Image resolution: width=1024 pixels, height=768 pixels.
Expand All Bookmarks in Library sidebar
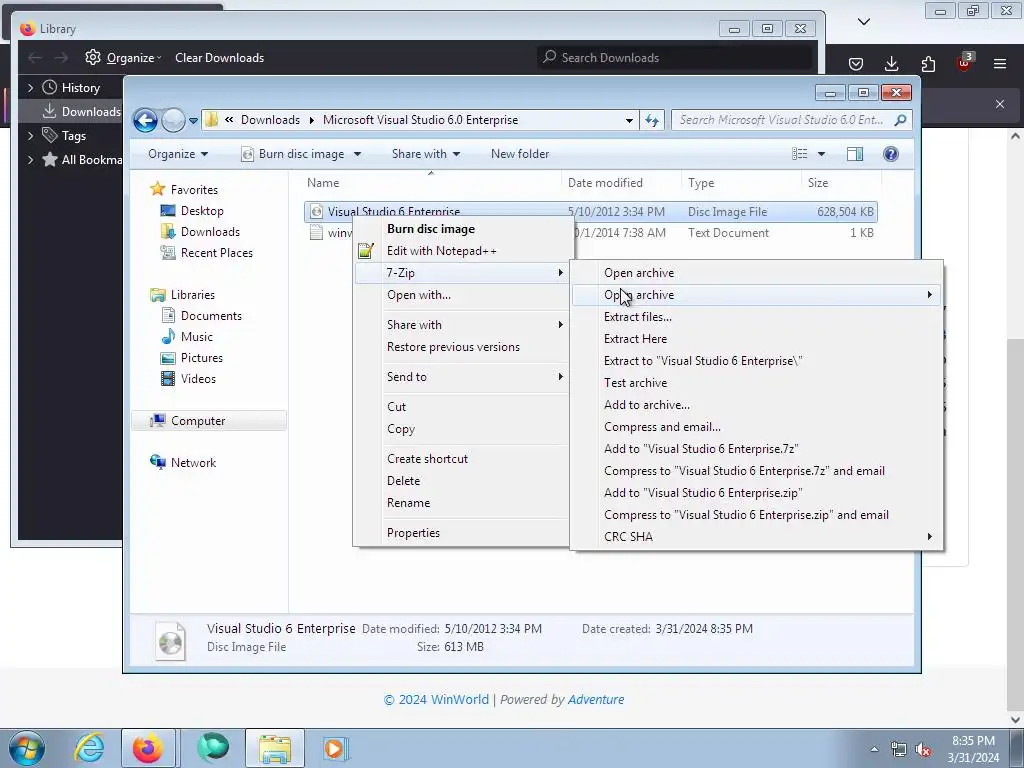pyautogui.click(x=30, y=160)
